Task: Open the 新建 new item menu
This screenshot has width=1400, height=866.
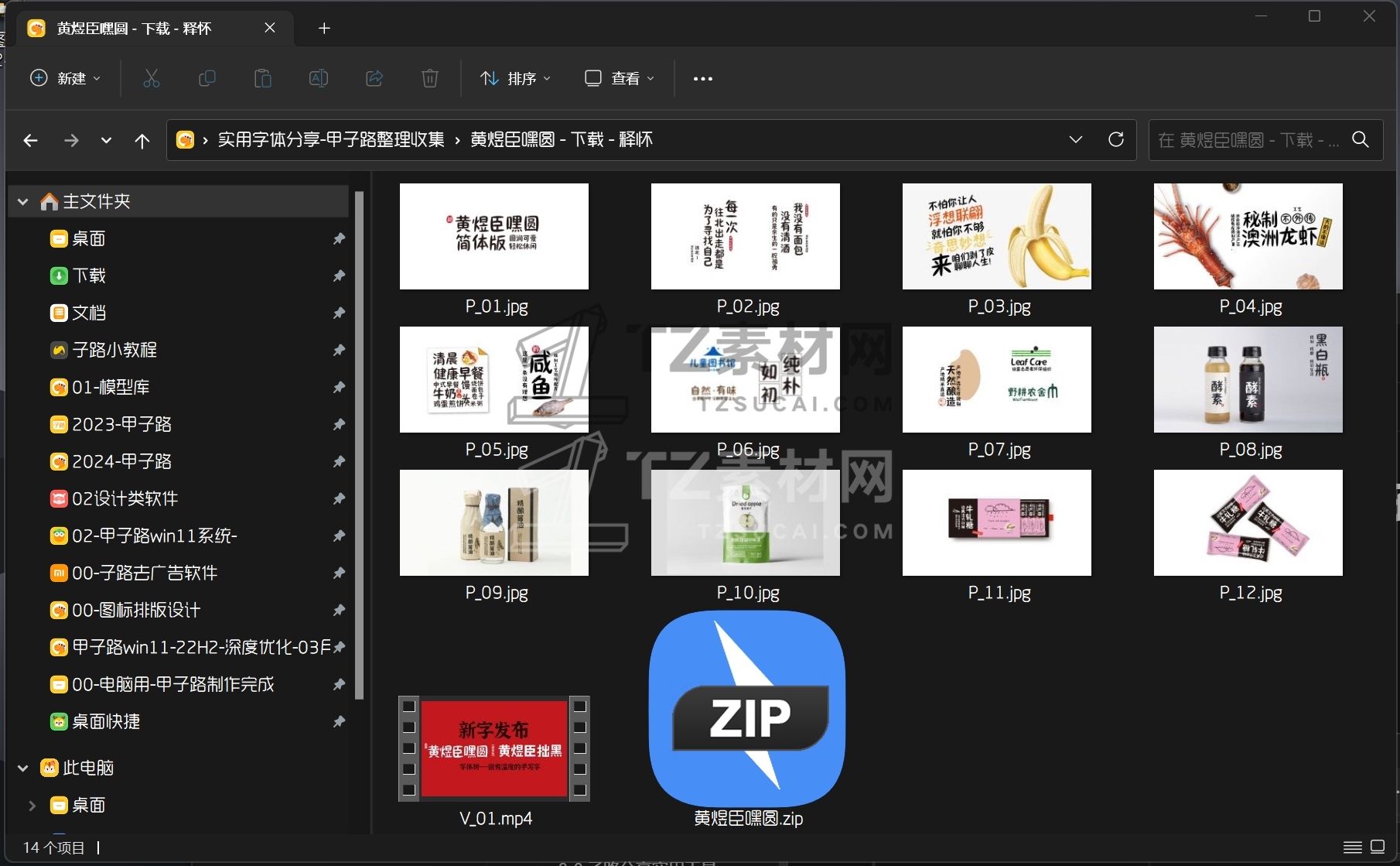Action: (x=65, y=78)
